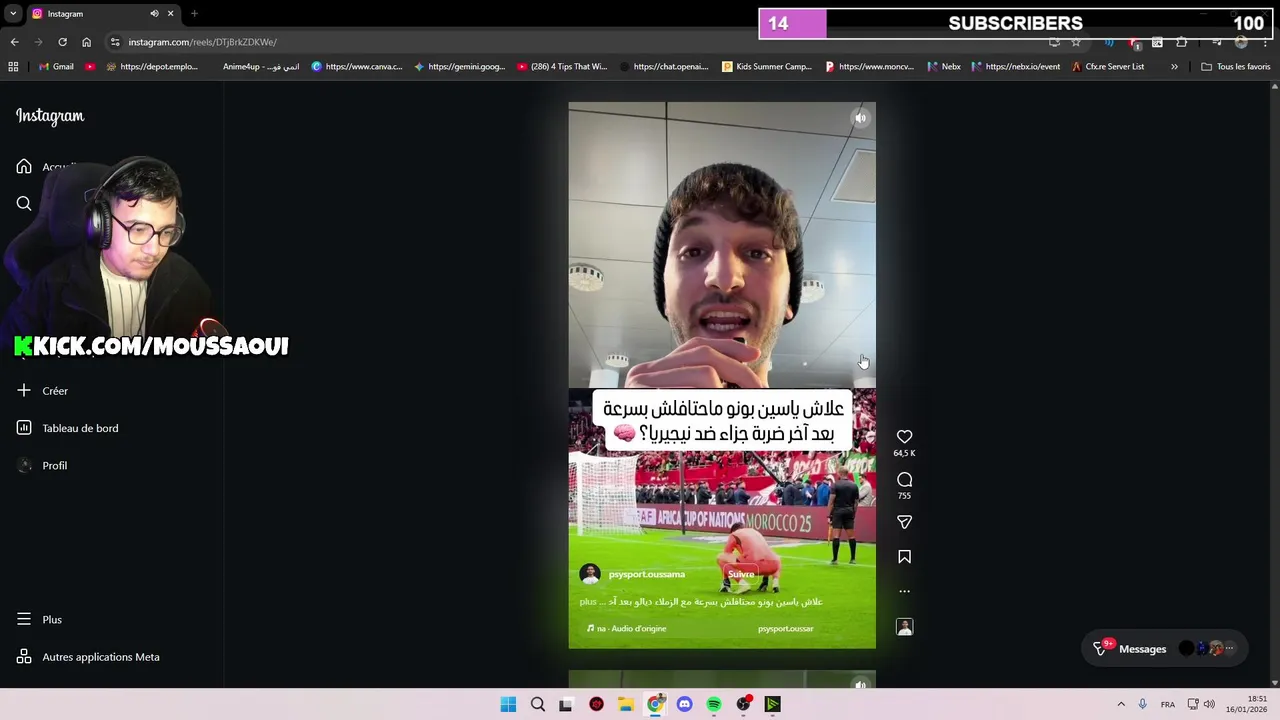Screen dimensions: 1280x720
Task: Open the Windows Start menu
Action: (508, 705)
